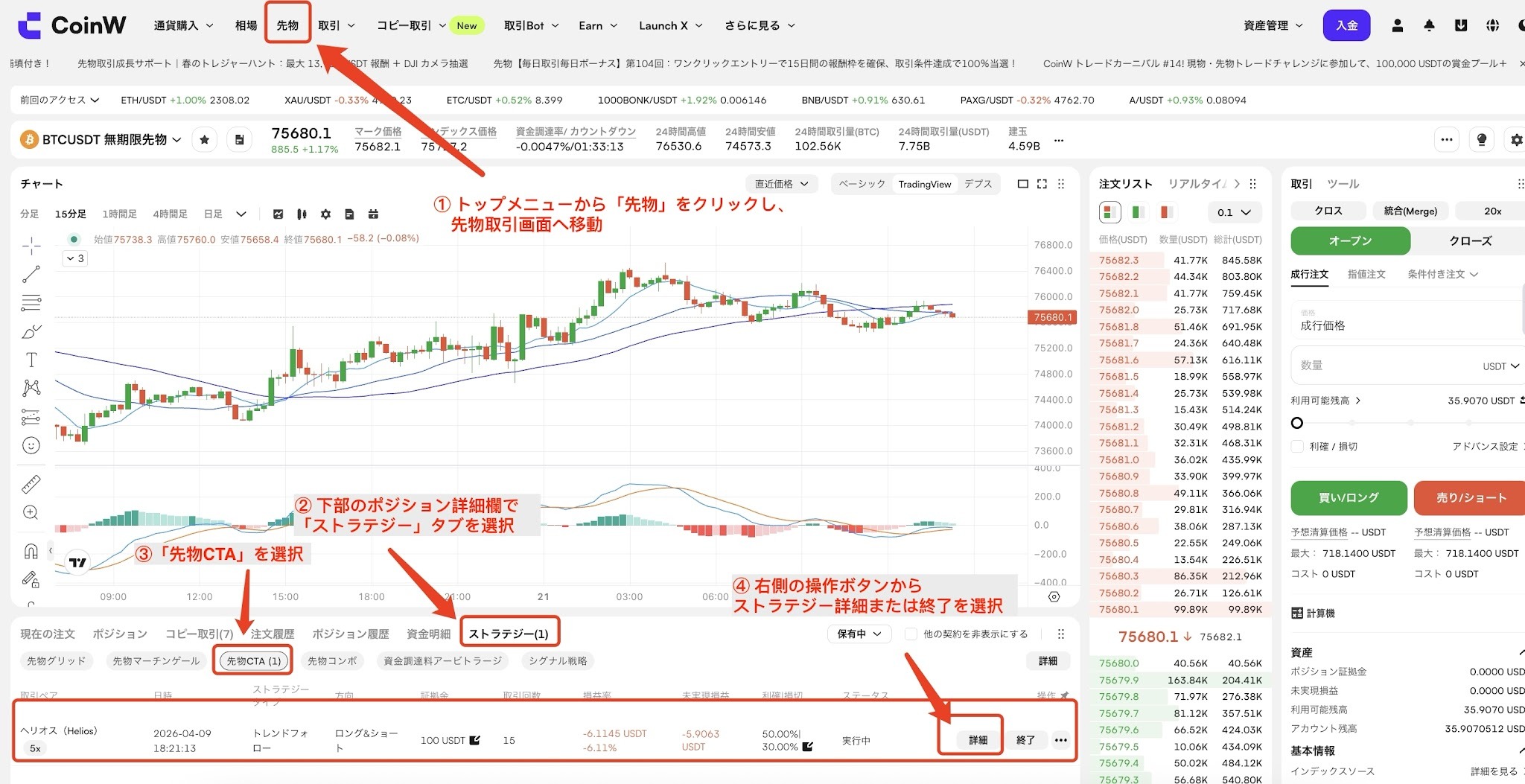The height and width of the screenshot is (784, 1525).
Task: Open the emoji sticker tool
Action: point(31,445)
